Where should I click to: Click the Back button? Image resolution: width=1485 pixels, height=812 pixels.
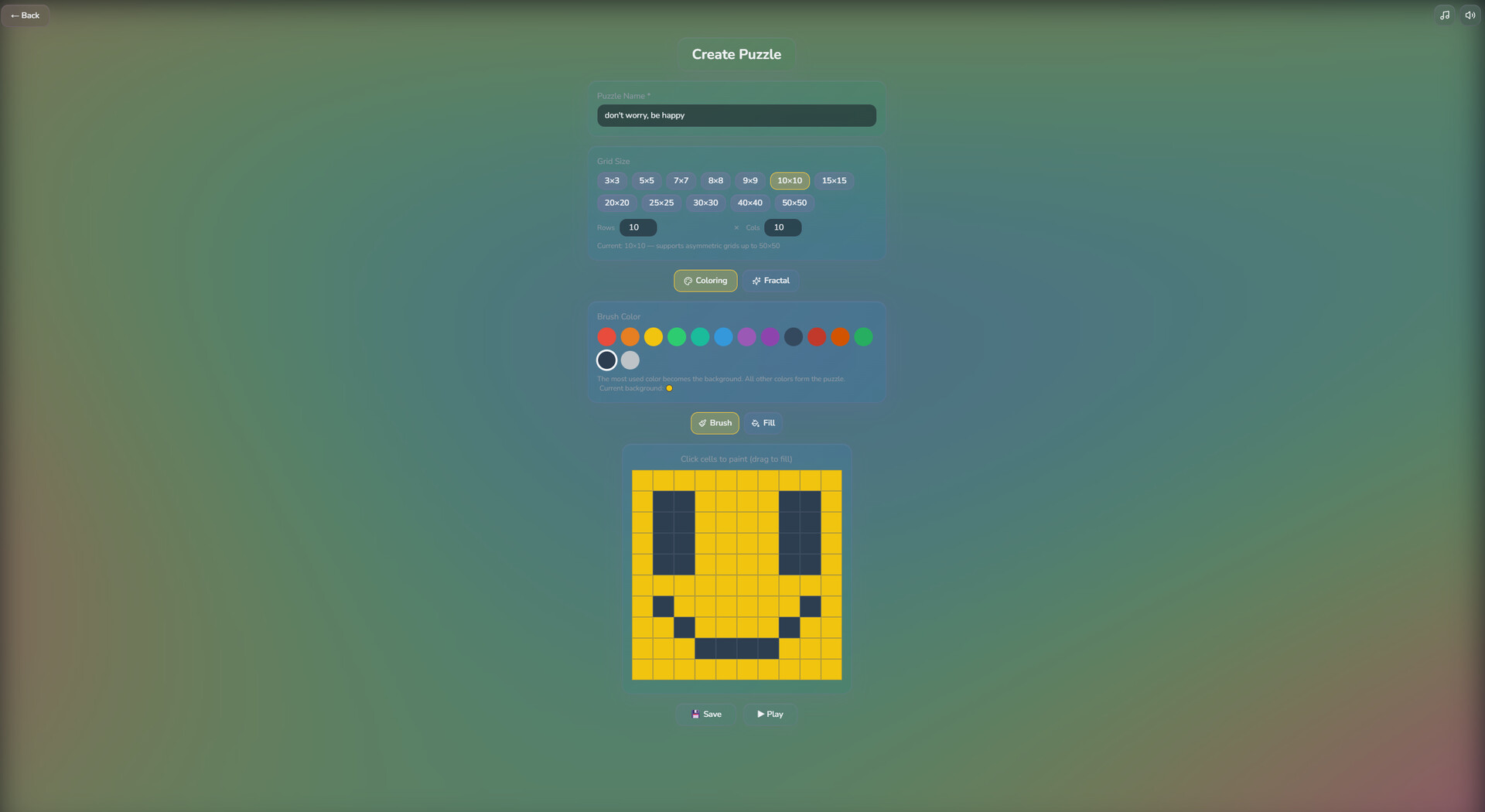[x=26, y=15]
